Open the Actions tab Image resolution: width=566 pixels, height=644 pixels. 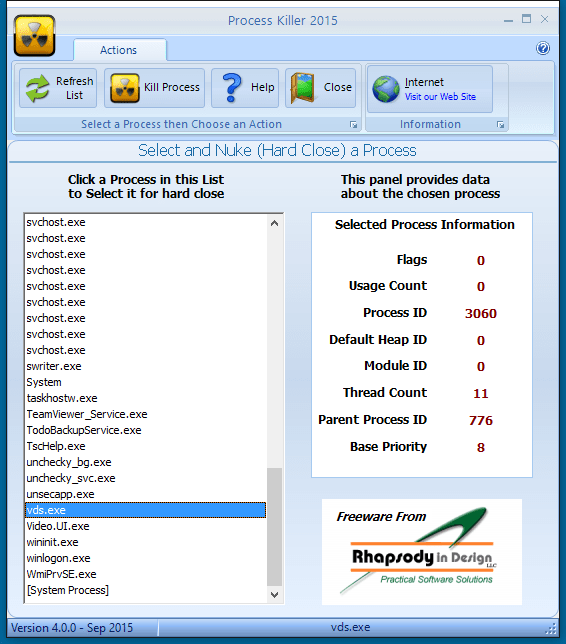coord(119,50)
